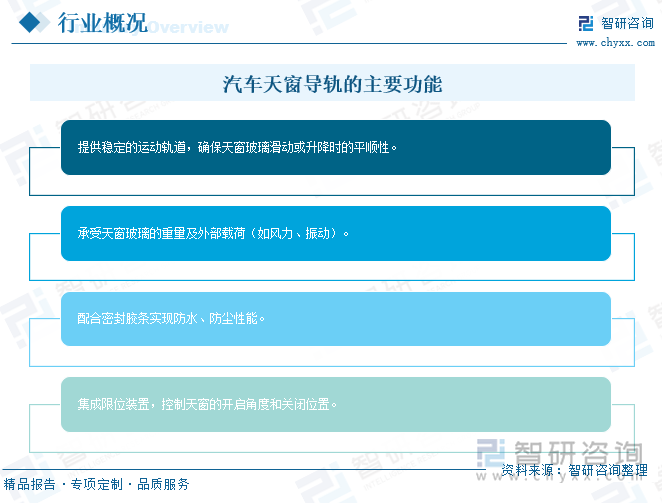Viewport: 662px width, 503px height.
Task: Click the source note 资料来源：智研咨询整理
Action: coord(574,470)
